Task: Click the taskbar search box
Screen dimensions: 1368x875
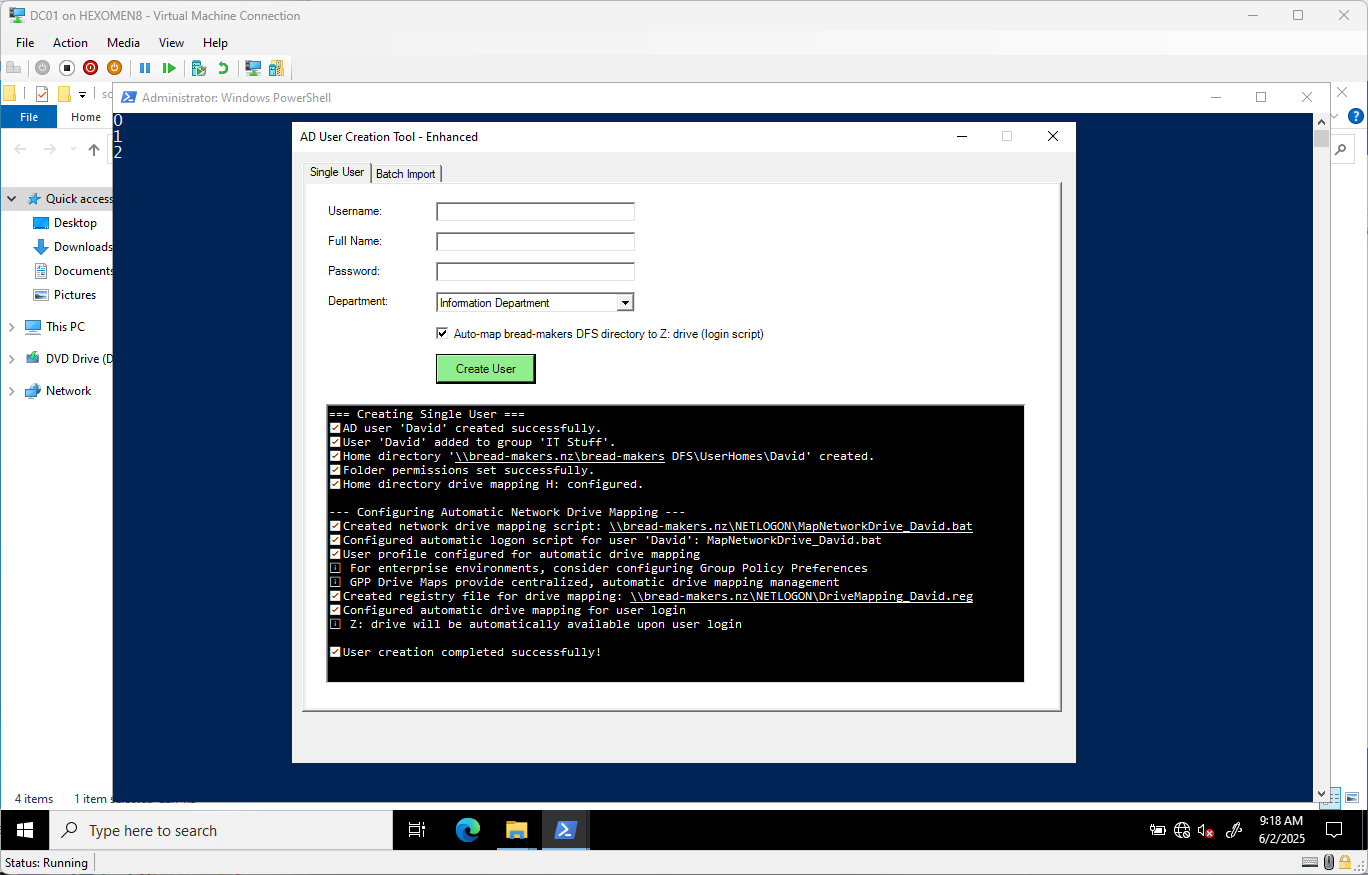Action: click(221, 830)
